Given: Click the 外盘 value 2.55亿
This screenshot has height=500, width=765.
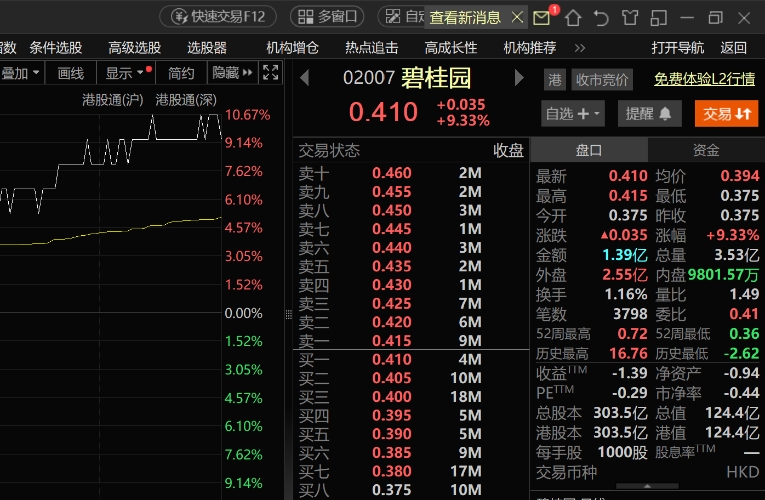Looking at the screenshot, I should pos(625,275).
